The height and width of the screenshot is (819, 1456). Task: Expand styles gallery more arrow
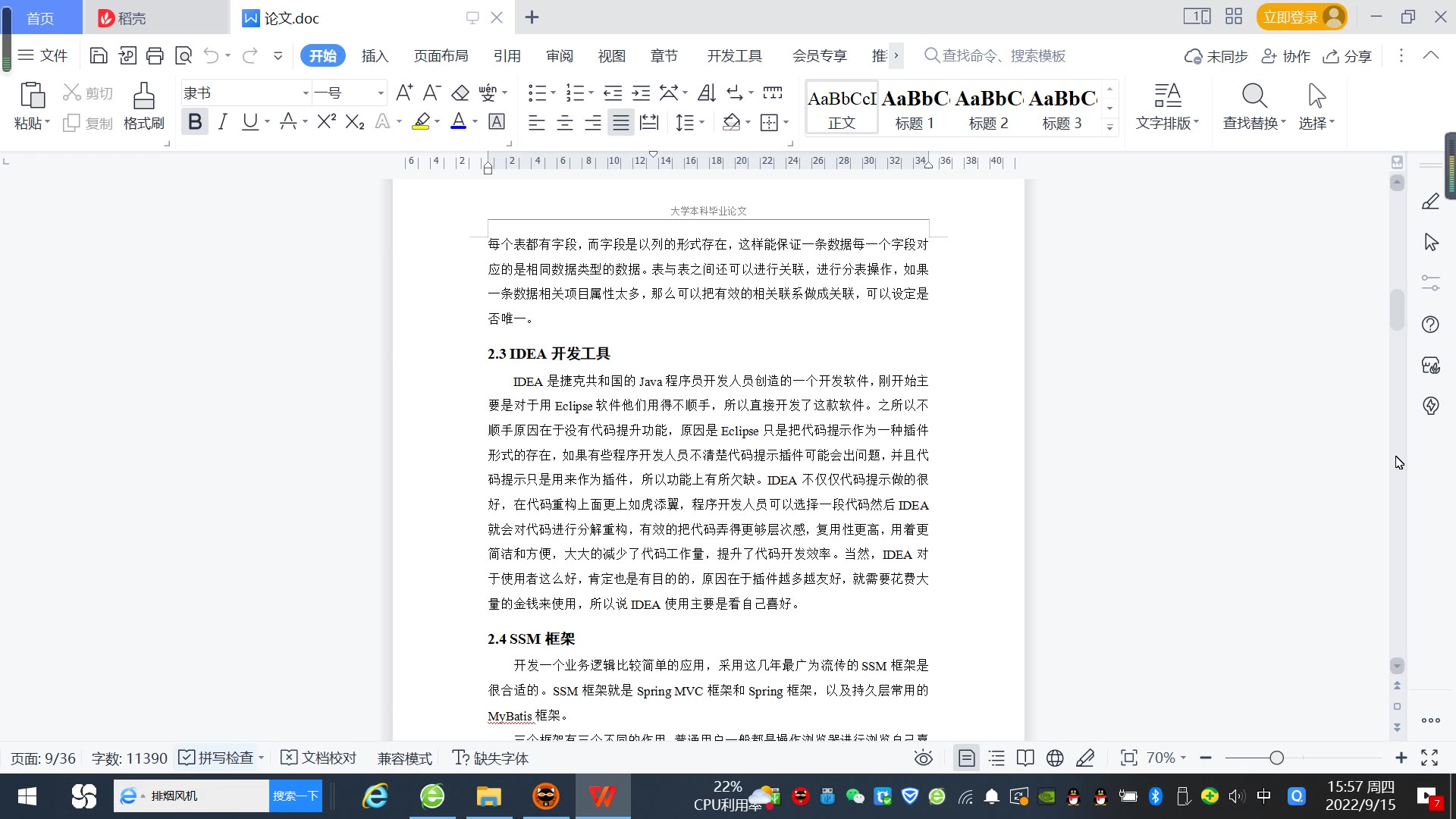(1109, 127)
